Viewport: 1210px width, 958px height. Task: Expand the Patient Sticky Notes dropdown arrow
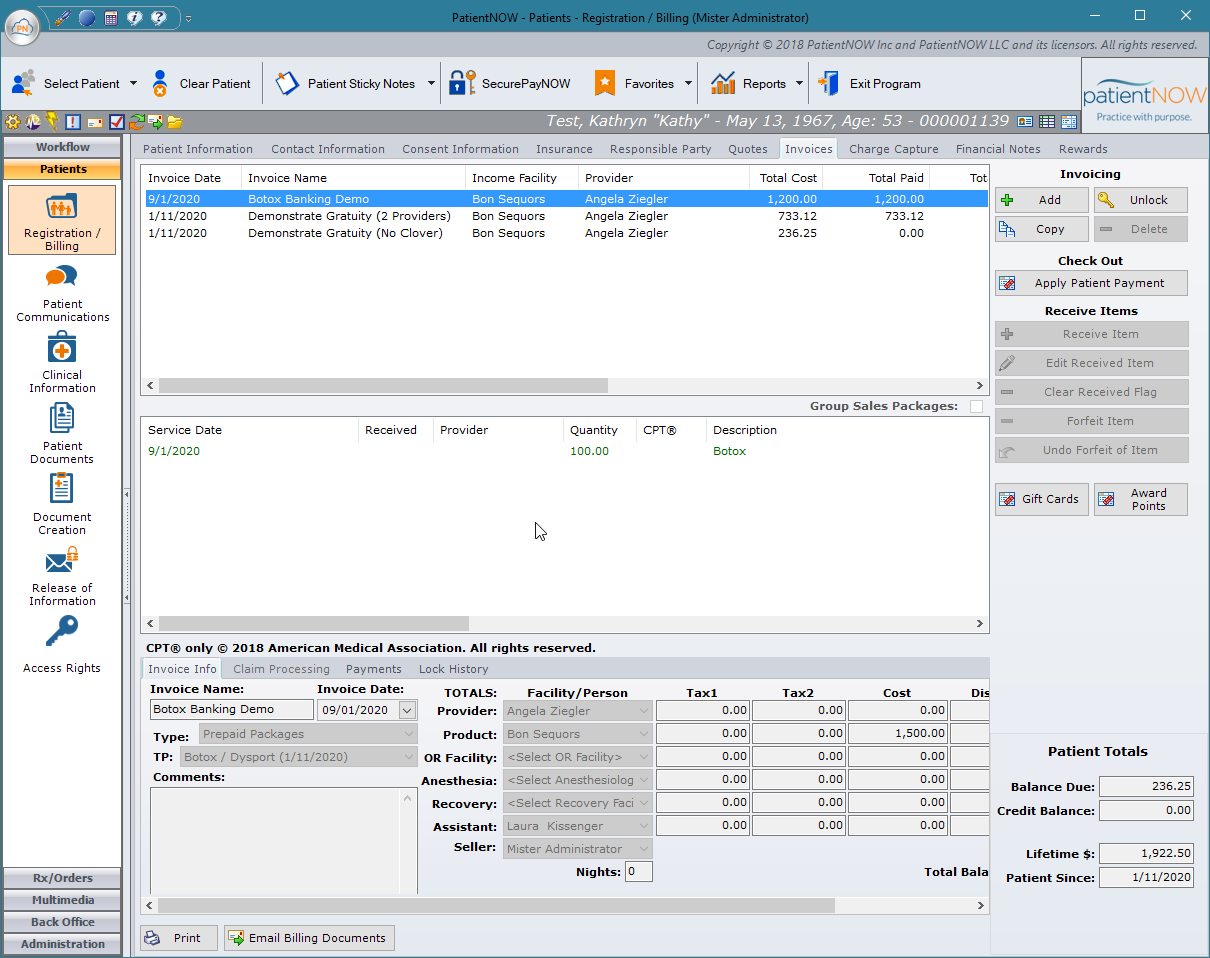431,84
